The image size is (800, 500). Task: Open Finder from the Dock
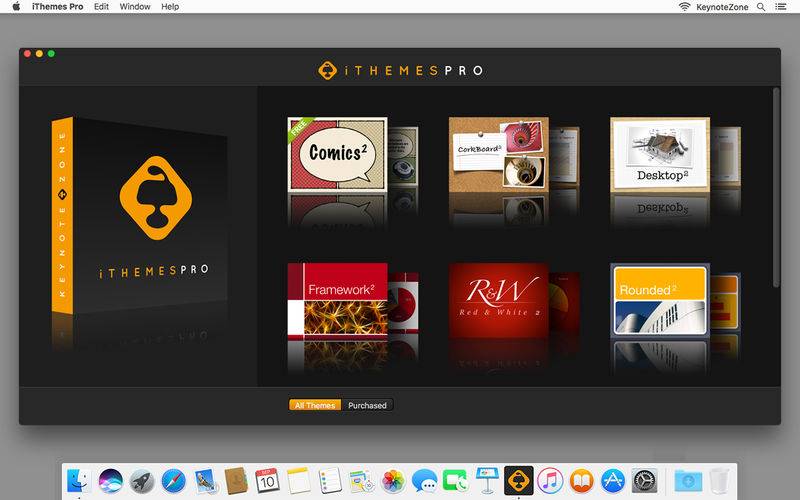click(x=79, y=481)
